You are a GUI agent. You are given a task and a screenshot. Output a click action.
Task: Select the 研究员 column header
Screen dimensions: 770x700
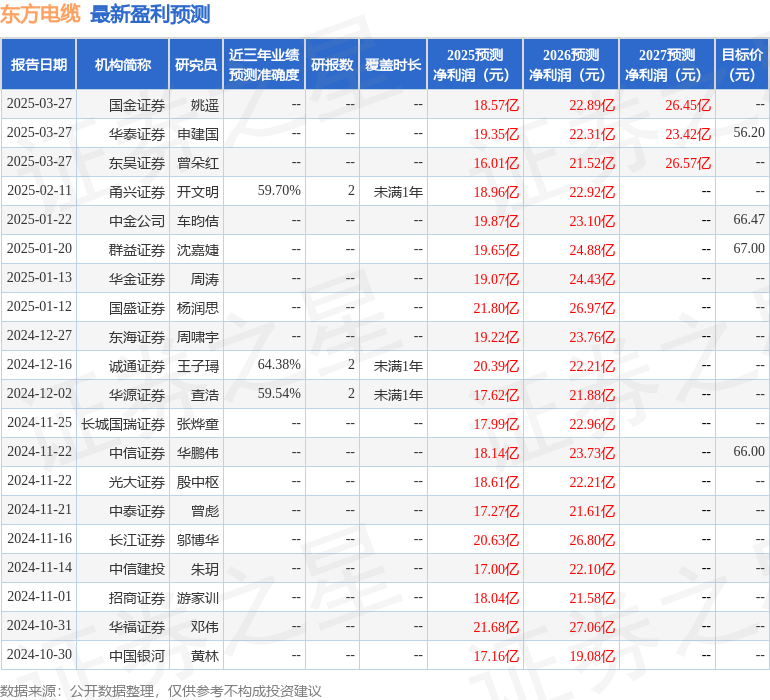click(x=196, y=65)
